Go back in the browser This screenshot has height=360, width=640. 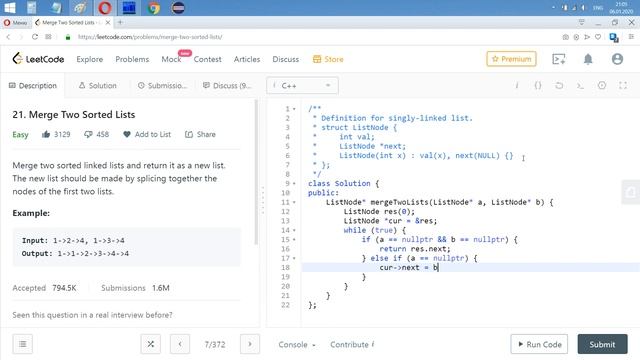[x=8, y=37]
